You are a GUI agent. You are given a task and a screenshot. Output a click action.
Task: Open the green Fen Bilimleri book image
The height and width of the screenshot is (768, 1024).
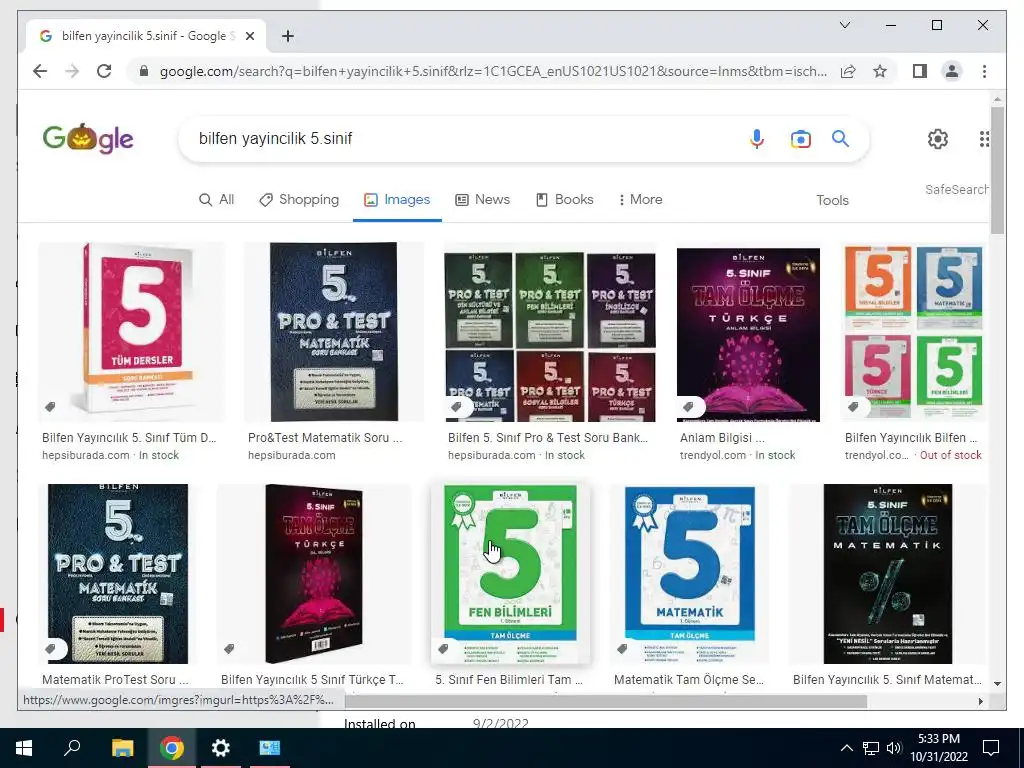tap(510, 573)
